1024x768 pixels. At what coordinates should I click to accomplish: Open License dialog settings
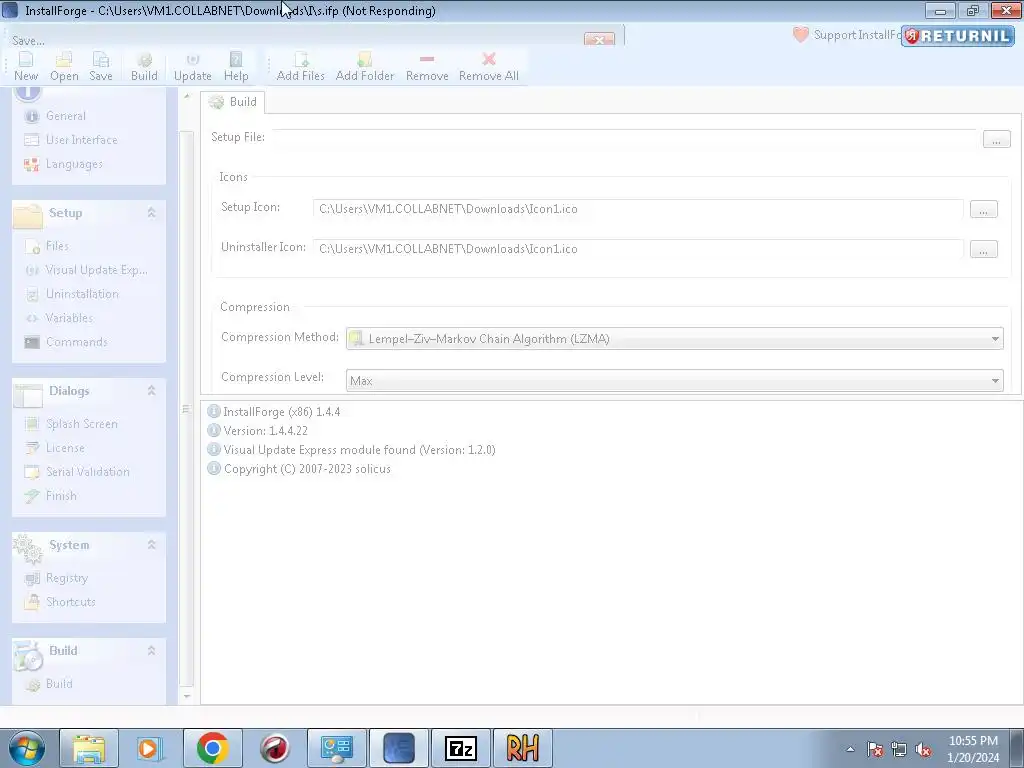click(55, 448)
